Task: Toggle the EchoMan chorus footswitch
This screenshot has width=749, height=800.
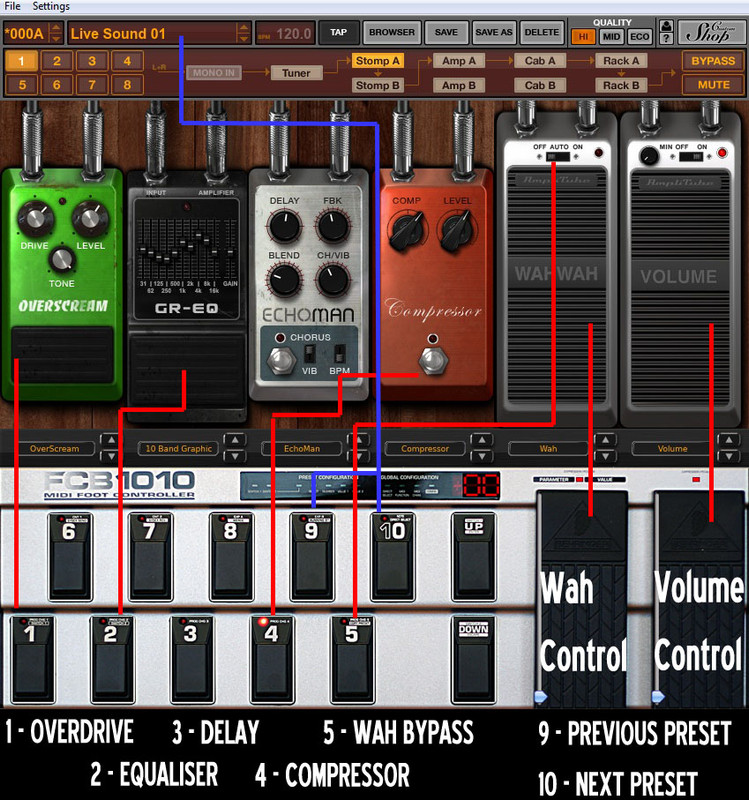Action: [x=281, y=360]
